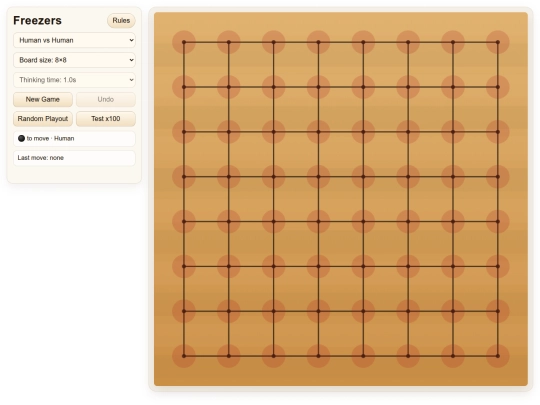Place a stone at row 2, column 1 intersection
The width and height of the screenshot is (540, 405).
point(184,87)
